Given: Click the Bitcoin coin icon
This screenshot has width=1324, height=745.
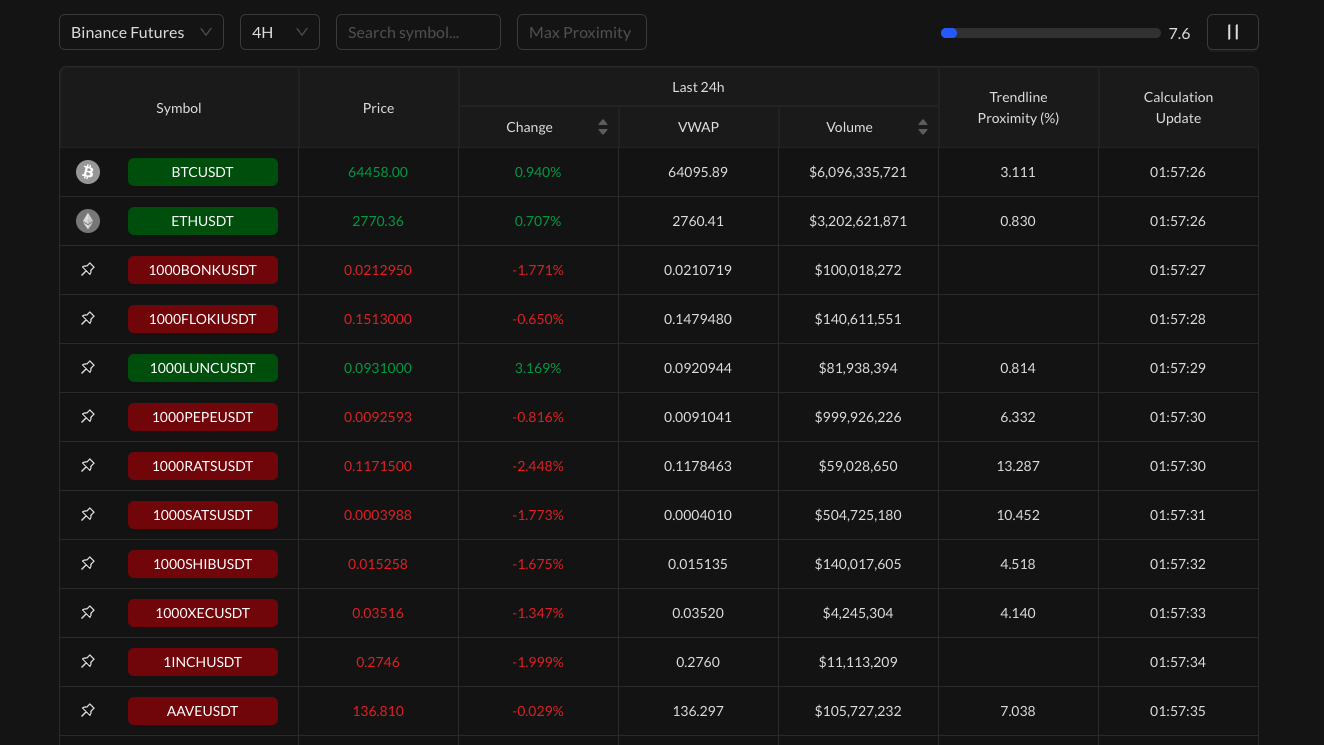Looking at the screenshot, I should tap(88, 172).
